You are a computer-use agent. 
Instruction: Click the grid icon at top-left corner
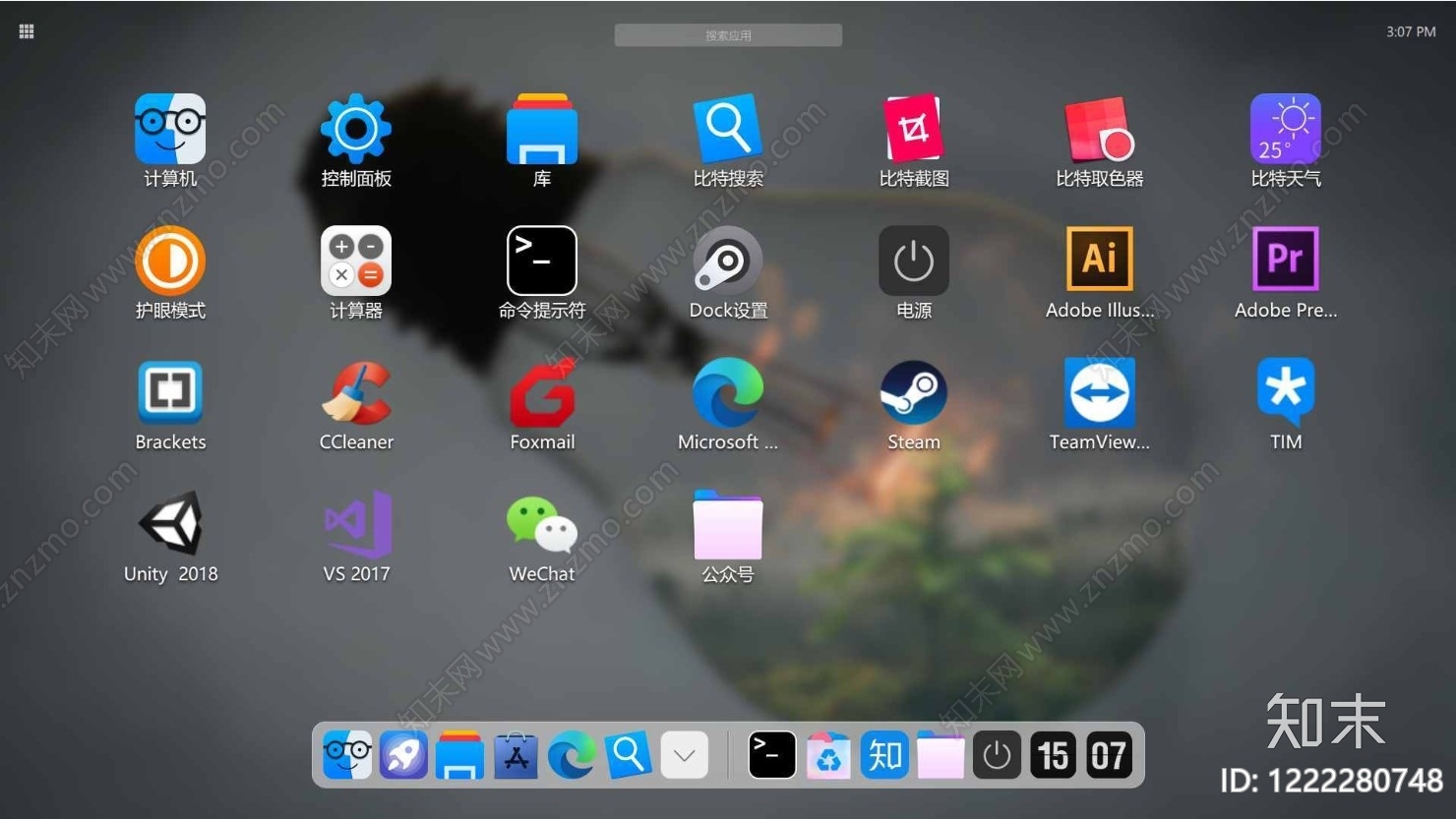click(27, 31)
